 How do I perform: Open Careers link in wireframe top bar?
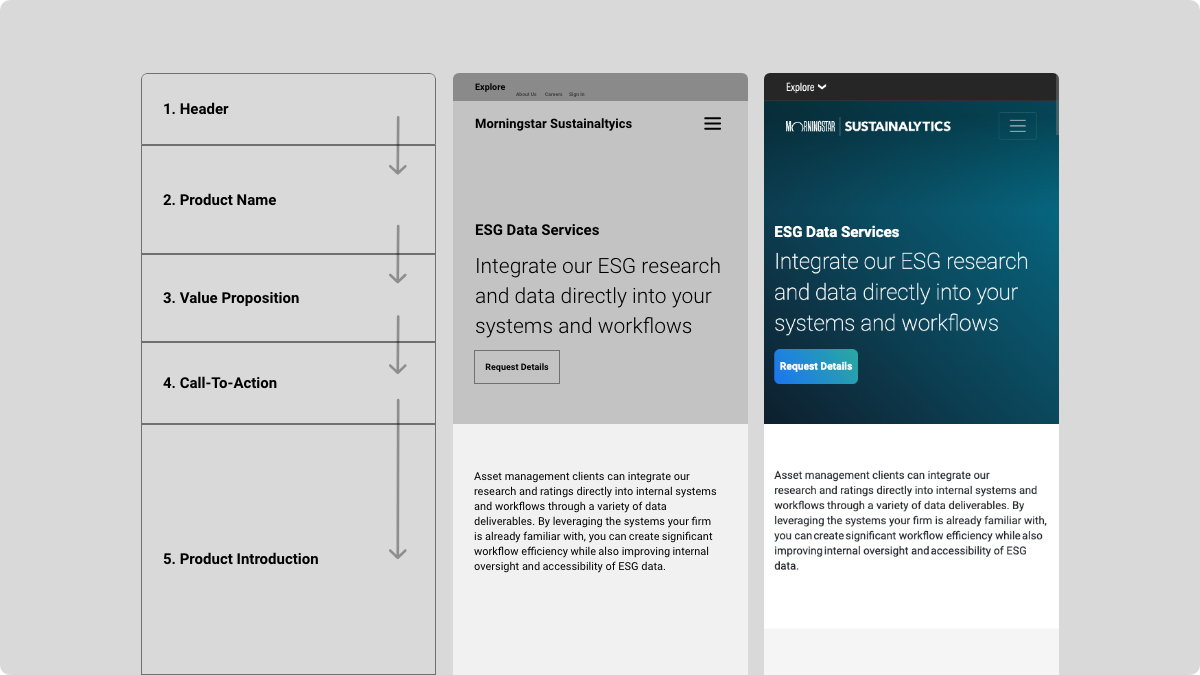[553, 94]
